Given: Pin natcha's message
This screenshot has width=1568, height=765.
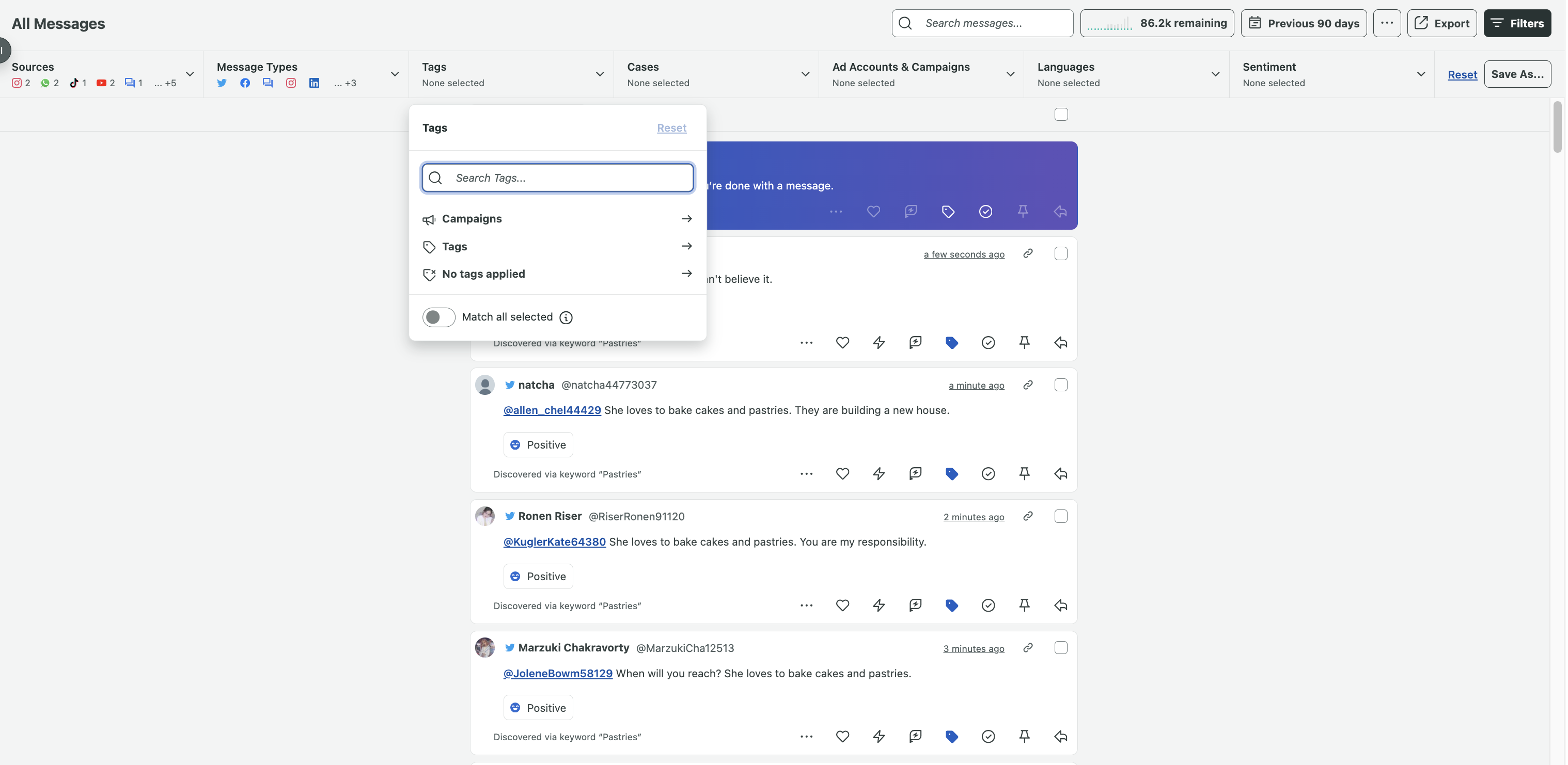Looking at the screenshot, I should 1025,473.
